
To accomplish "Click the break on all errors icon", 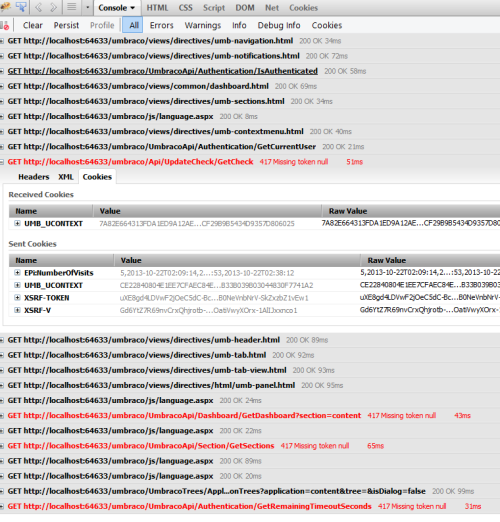I will 5,25.
